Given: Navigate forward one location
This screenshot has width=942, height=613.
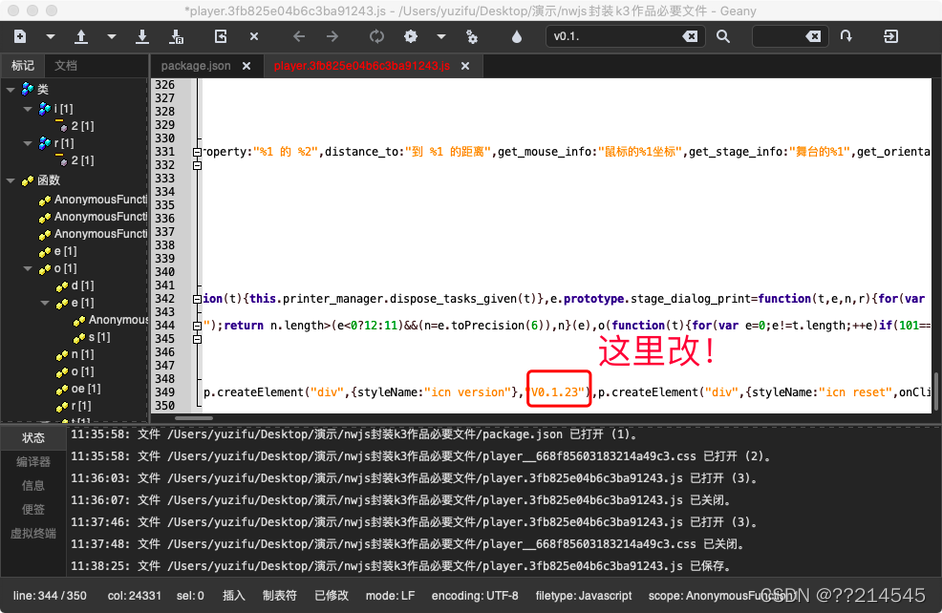Looking at the screenshot, I should 332,37.
